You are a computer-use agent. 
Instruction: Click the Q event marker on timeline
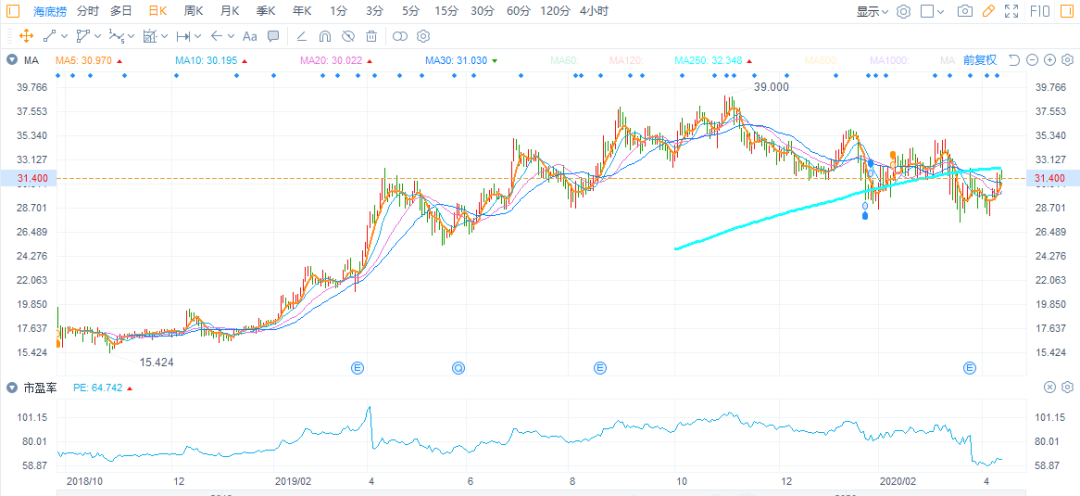coord(458,368)
